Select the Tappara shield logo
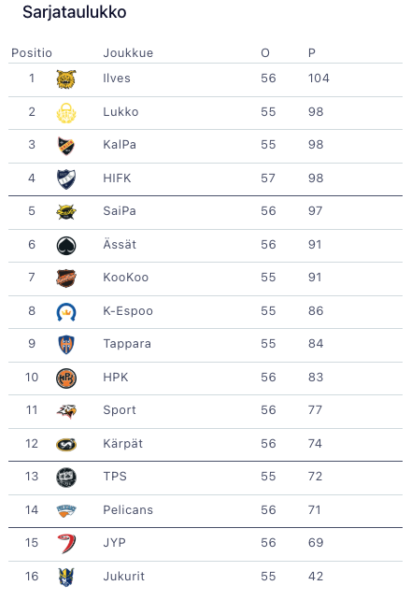 click(66, 344)
